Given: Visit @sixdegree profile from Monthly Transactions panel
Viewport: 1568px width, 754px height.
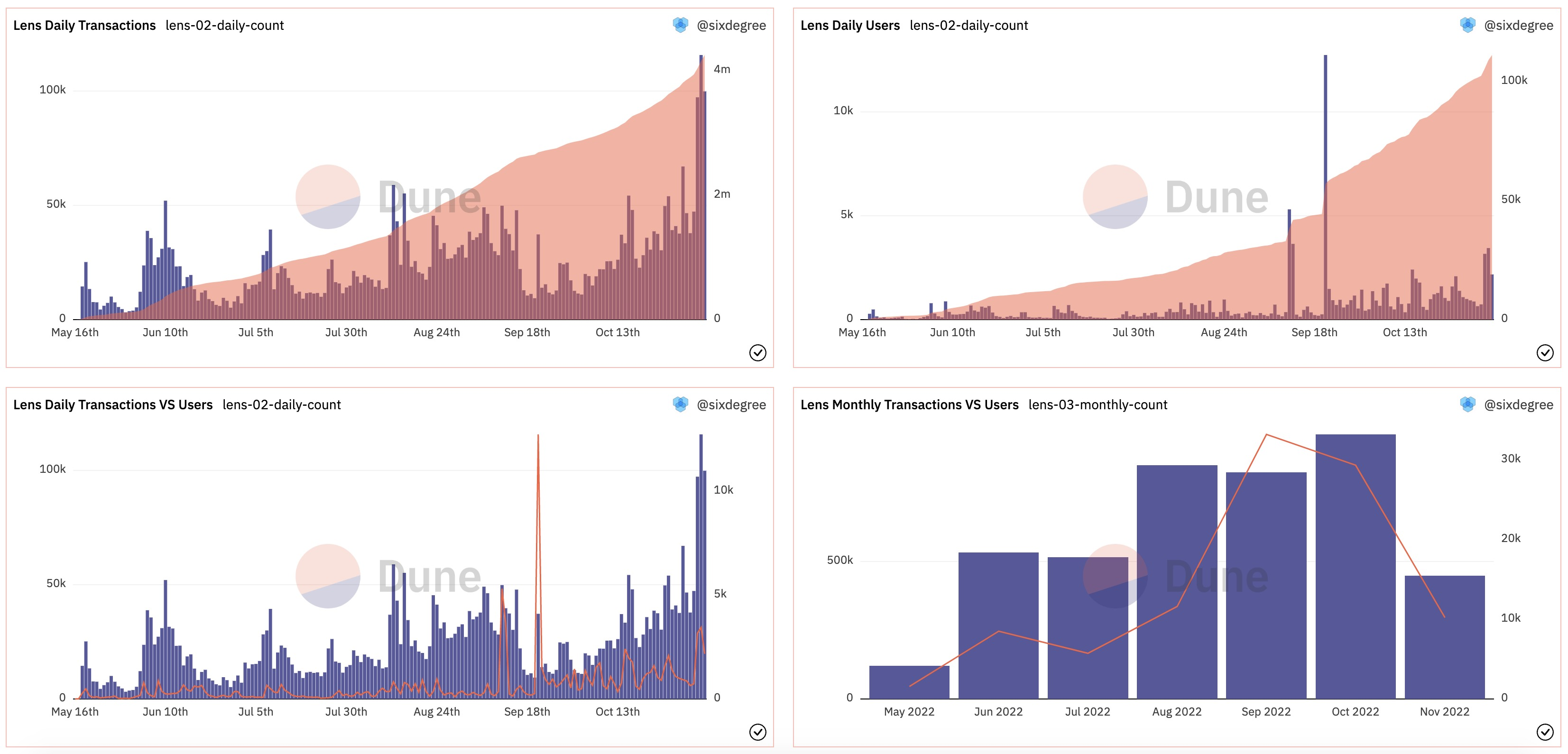Looking at the screenshot, I should pyautogui.click(x=1518, y=405).
